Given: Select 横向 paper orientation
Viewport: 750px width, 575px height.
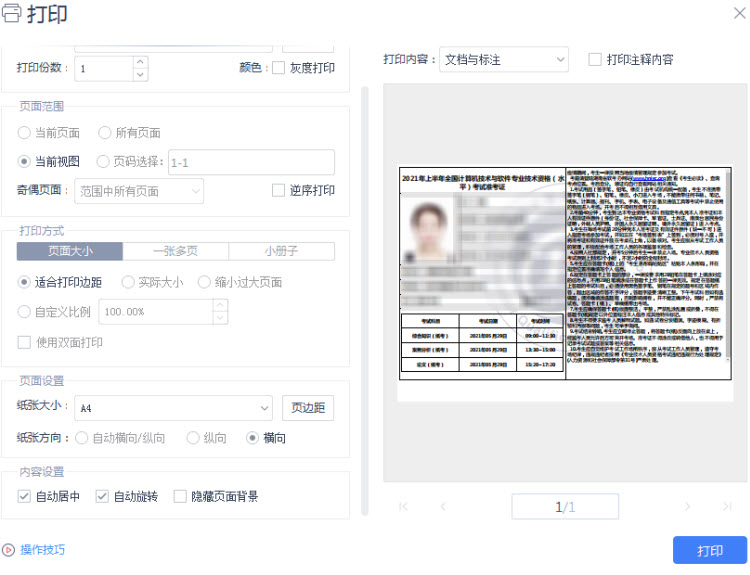Looking at the screenshot, I should point(253,438).
